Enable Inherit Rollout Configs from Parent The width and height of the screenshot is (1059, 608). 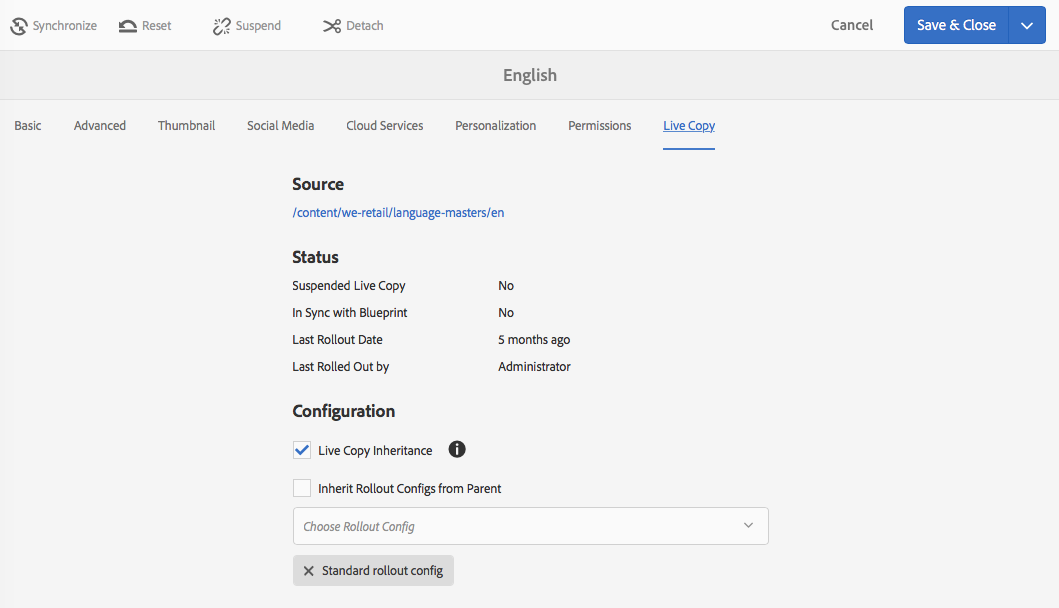(302, 488)
